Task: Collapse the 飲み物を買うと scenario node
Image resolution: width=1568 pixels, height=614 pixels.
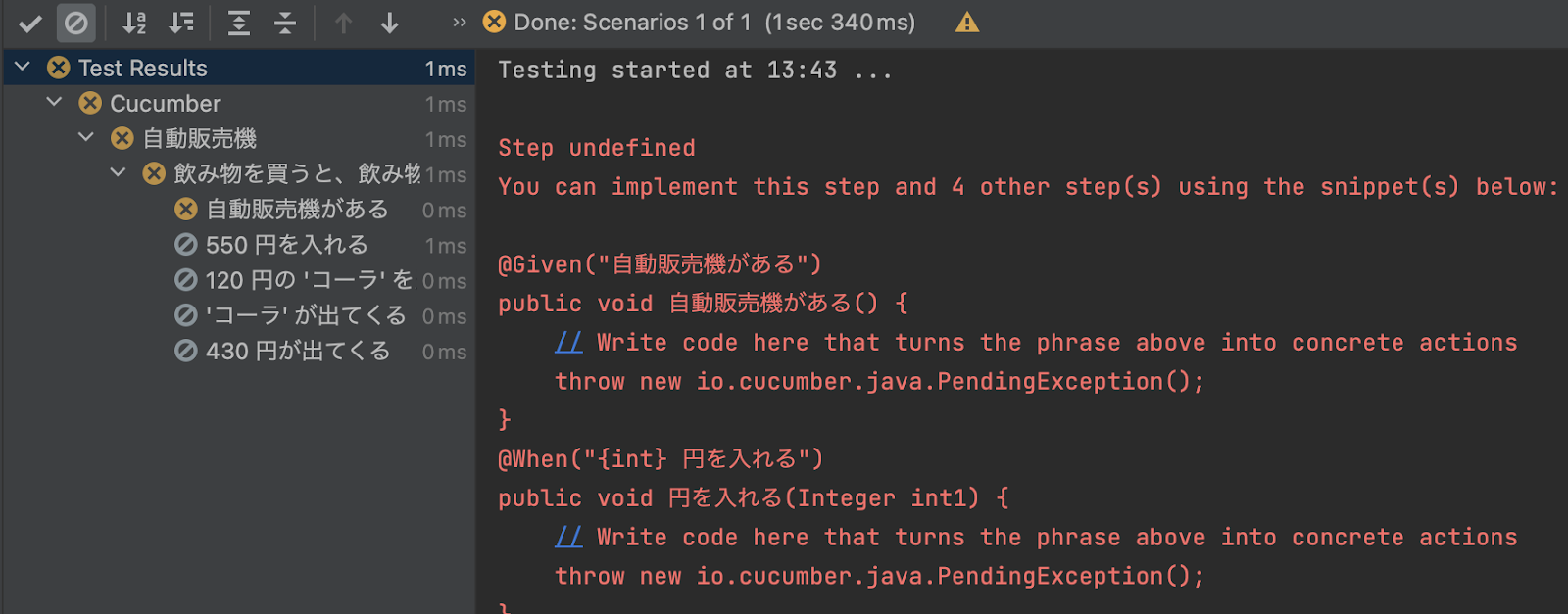Action: (118, 172)
